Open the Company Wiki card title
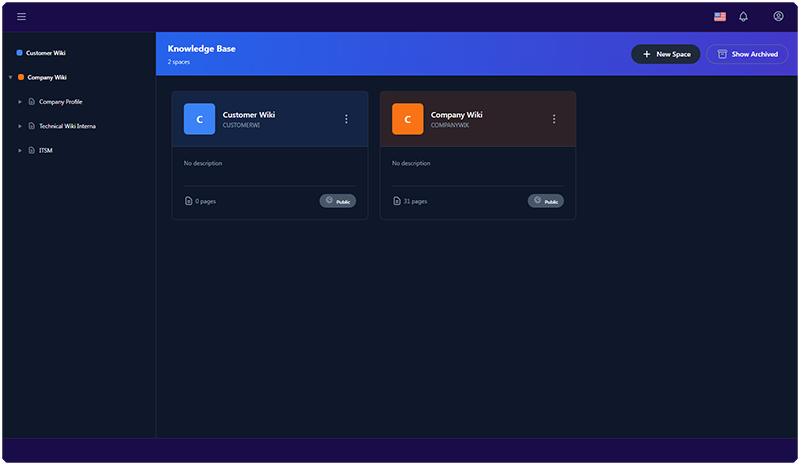The height and width of the screenshot is (465, 800). (x=457, y=114)
